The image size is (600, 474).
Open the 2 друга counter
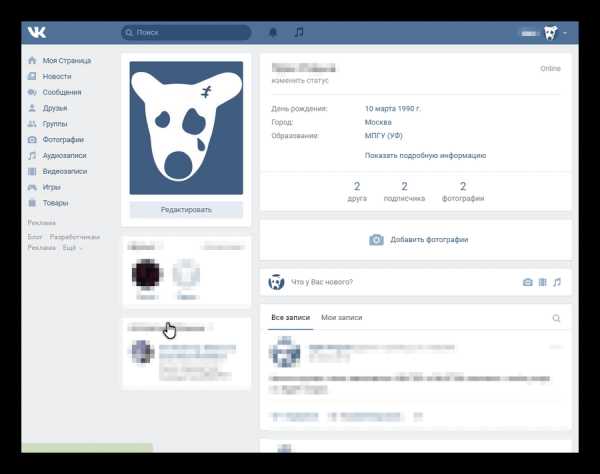coord(357,191)
